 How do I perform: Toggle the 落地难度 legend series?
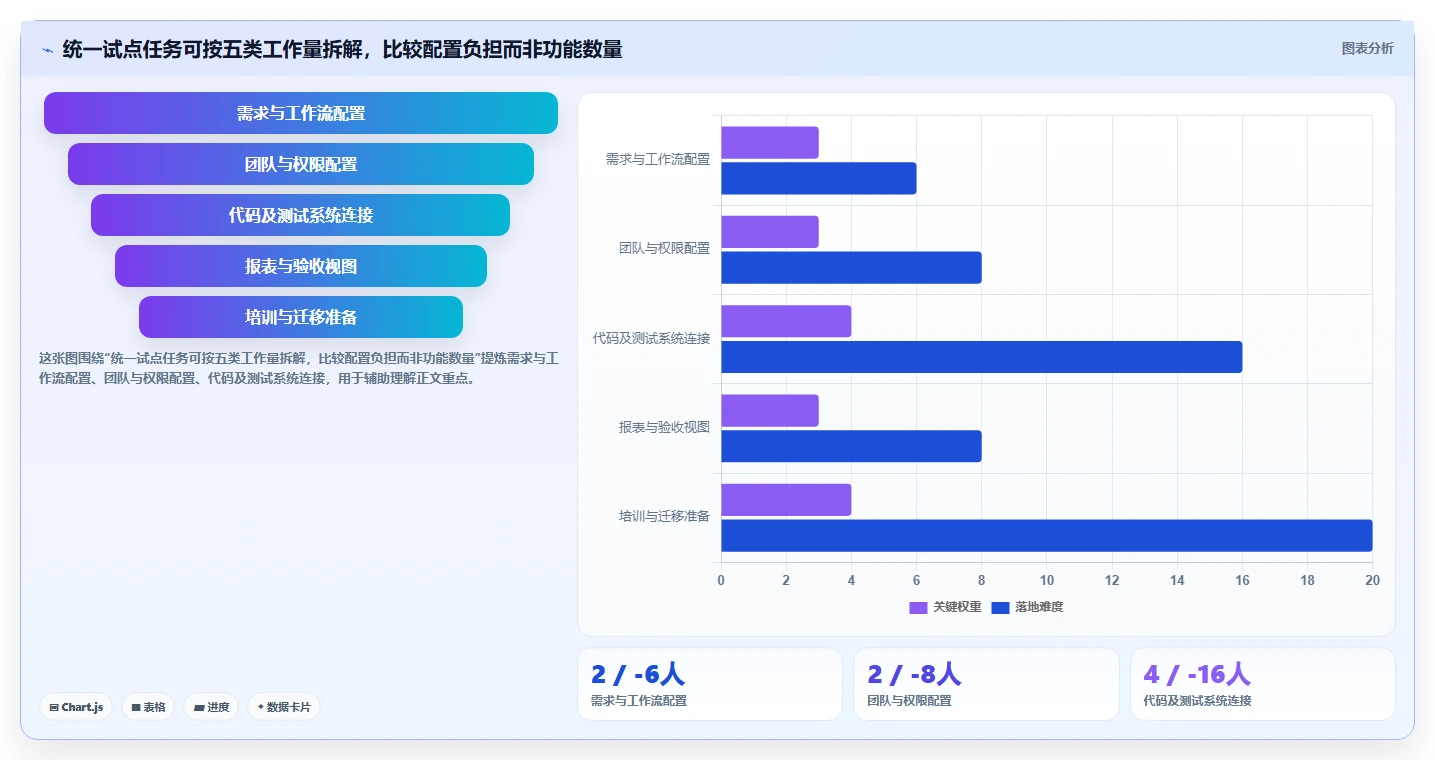(1027, 607)
